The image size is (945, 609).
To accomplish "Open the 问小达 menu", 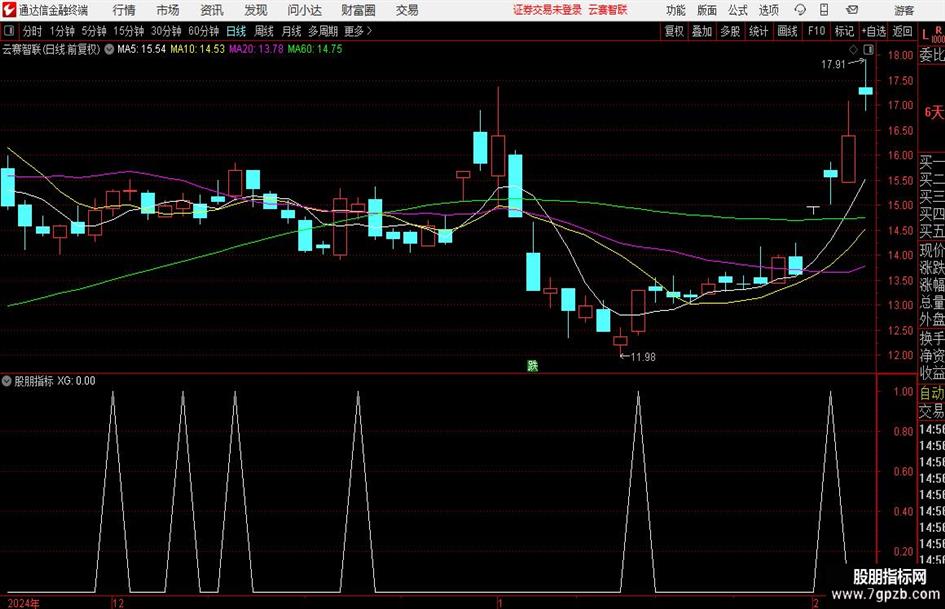I will (x=304, y=10).
